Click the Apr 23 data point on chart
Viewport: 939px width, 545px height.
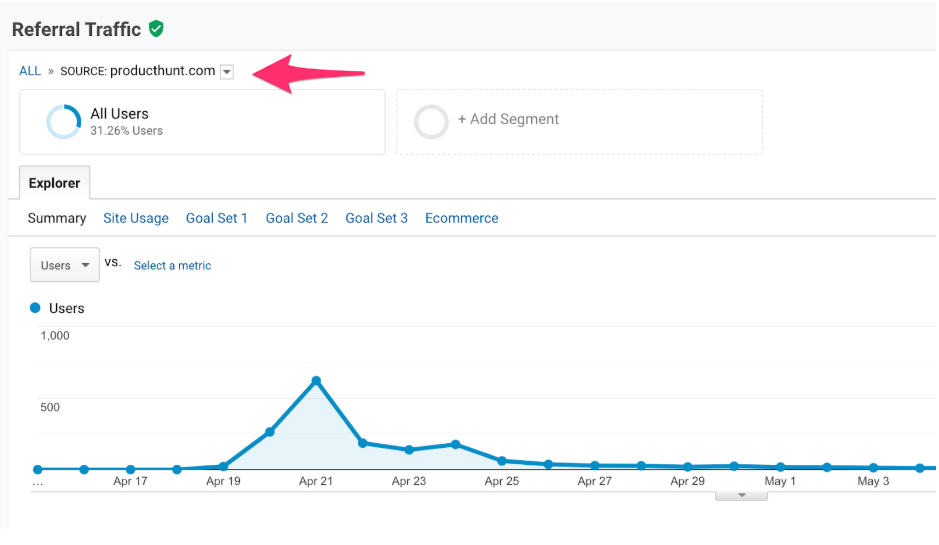409,450
